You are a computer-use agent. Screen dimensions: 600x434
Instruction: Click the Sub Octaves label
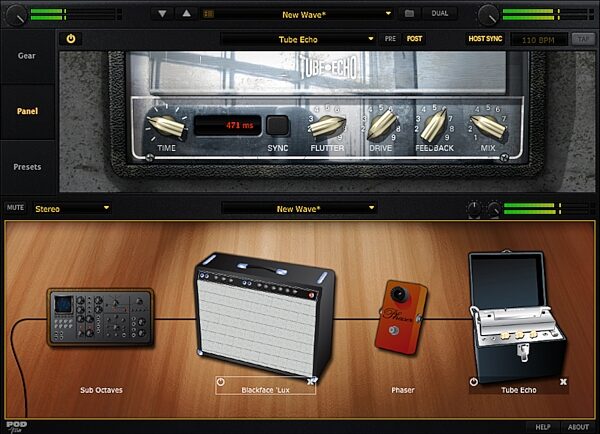[101, 390]
